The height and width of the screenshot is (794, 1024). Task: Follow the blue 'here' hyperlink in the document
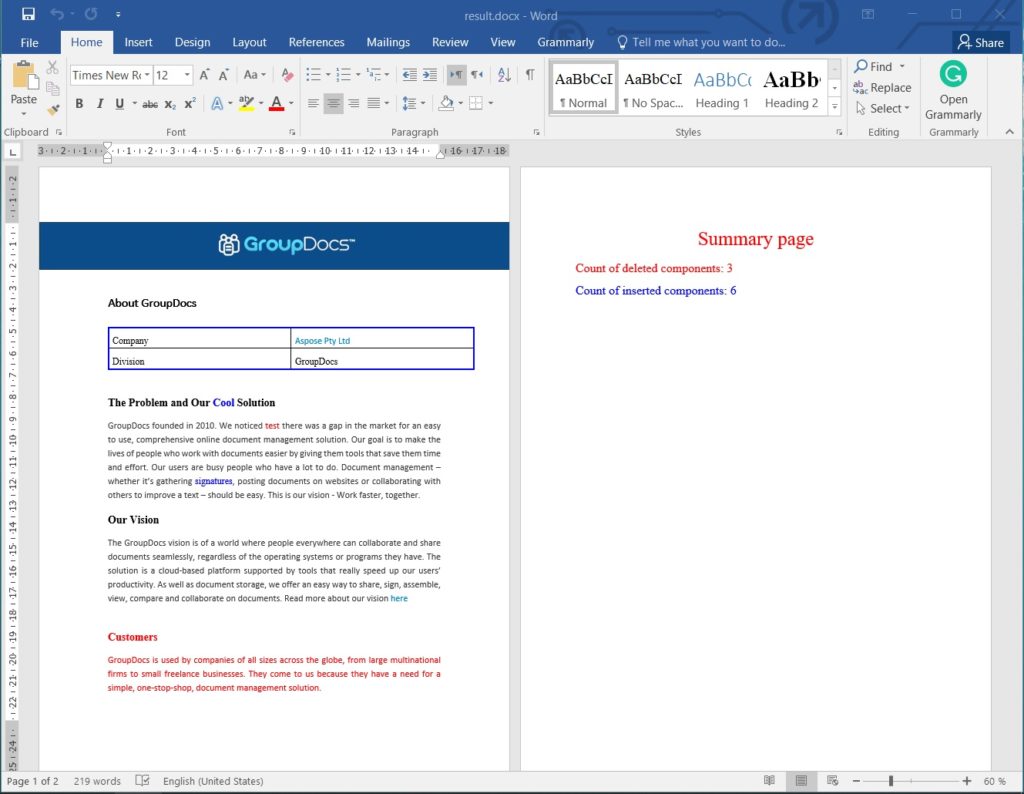[x=399, y=598]
